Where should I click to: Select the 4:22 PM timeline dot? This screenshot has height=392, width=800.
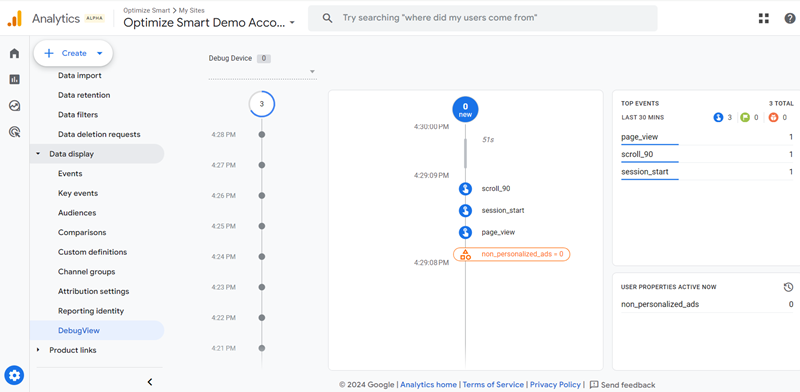(x=262, y=317)
